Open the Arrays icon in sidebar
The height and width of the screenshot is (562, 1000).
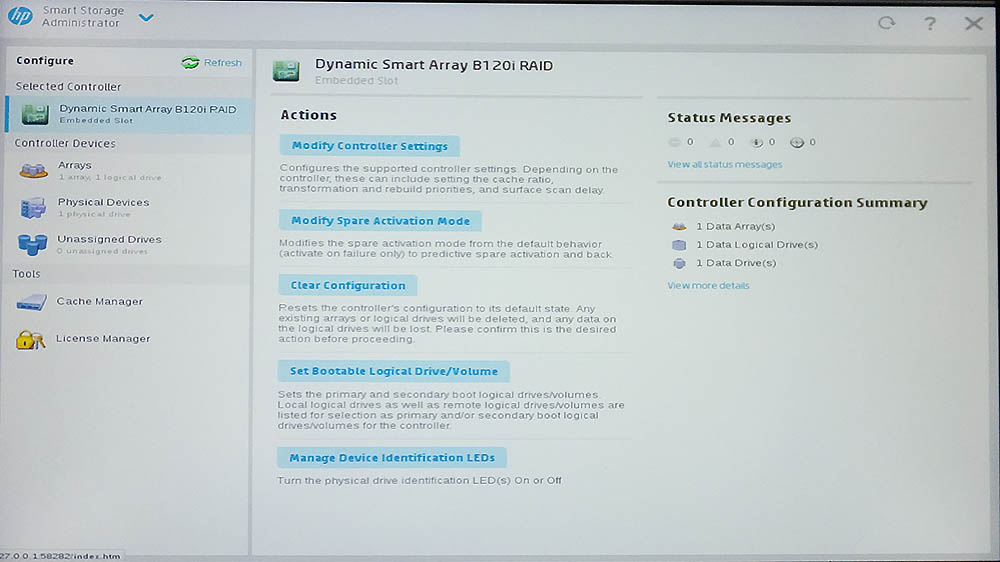click(33, 170)
